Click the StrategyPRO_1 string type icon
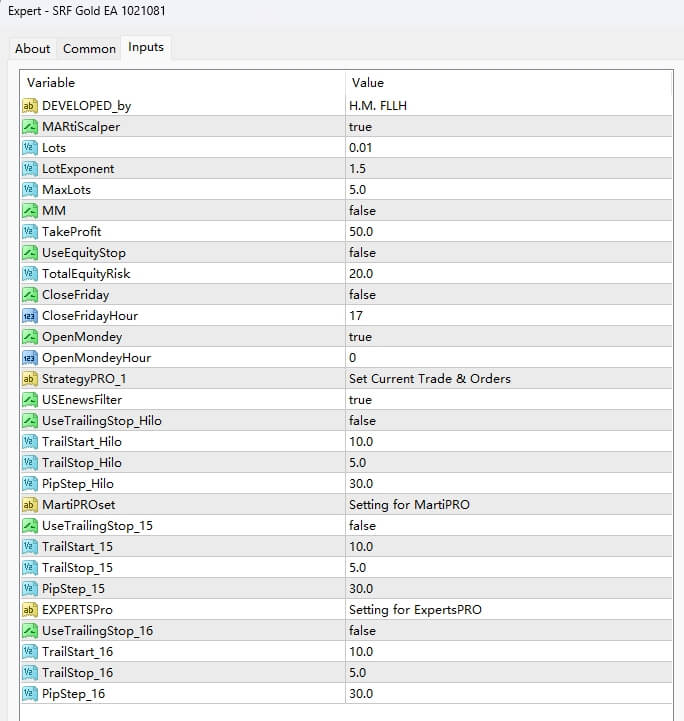The width and height of the screenshot is (684, 721). coord(30,378)
